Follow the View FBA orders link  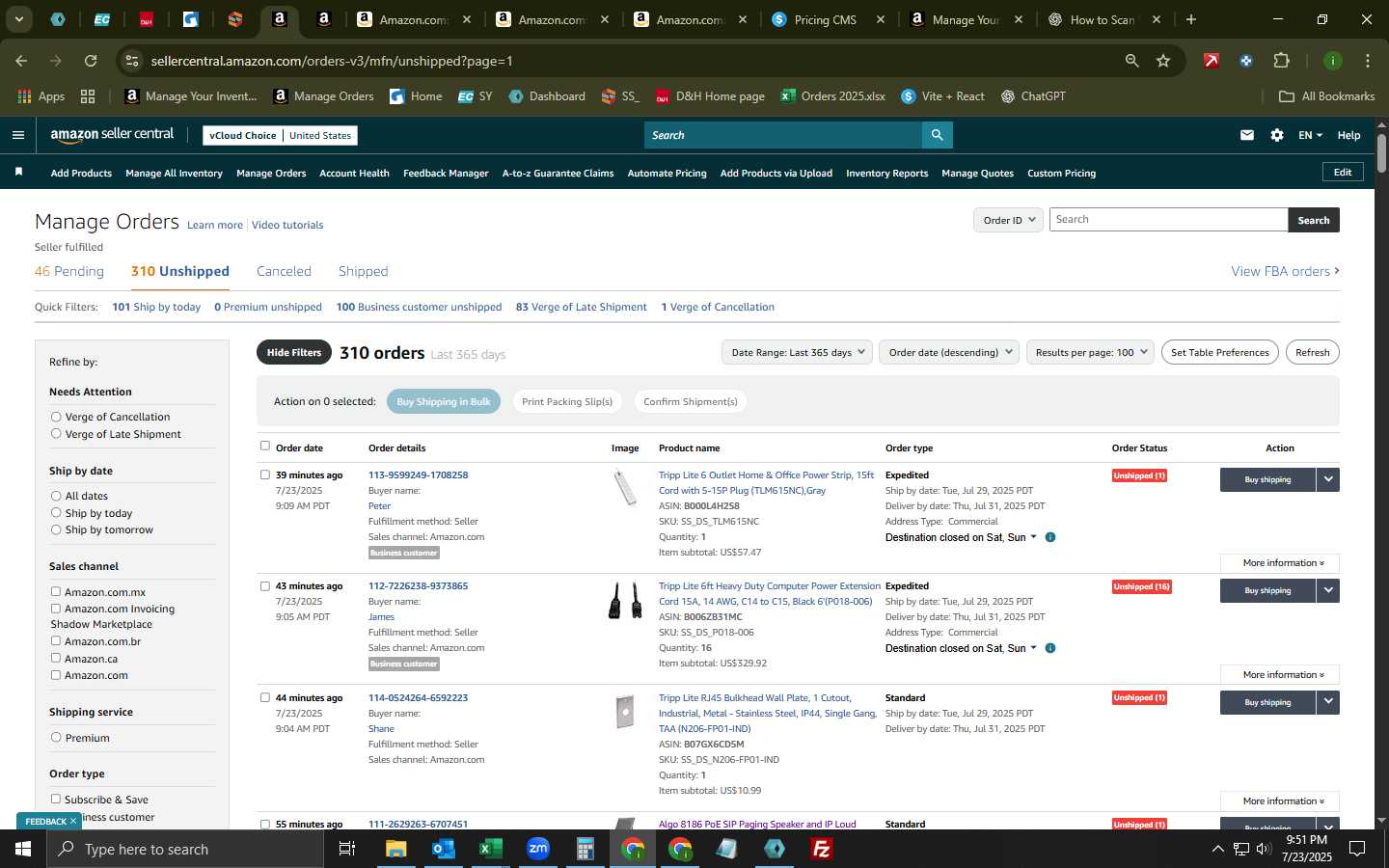[1285, 271]
